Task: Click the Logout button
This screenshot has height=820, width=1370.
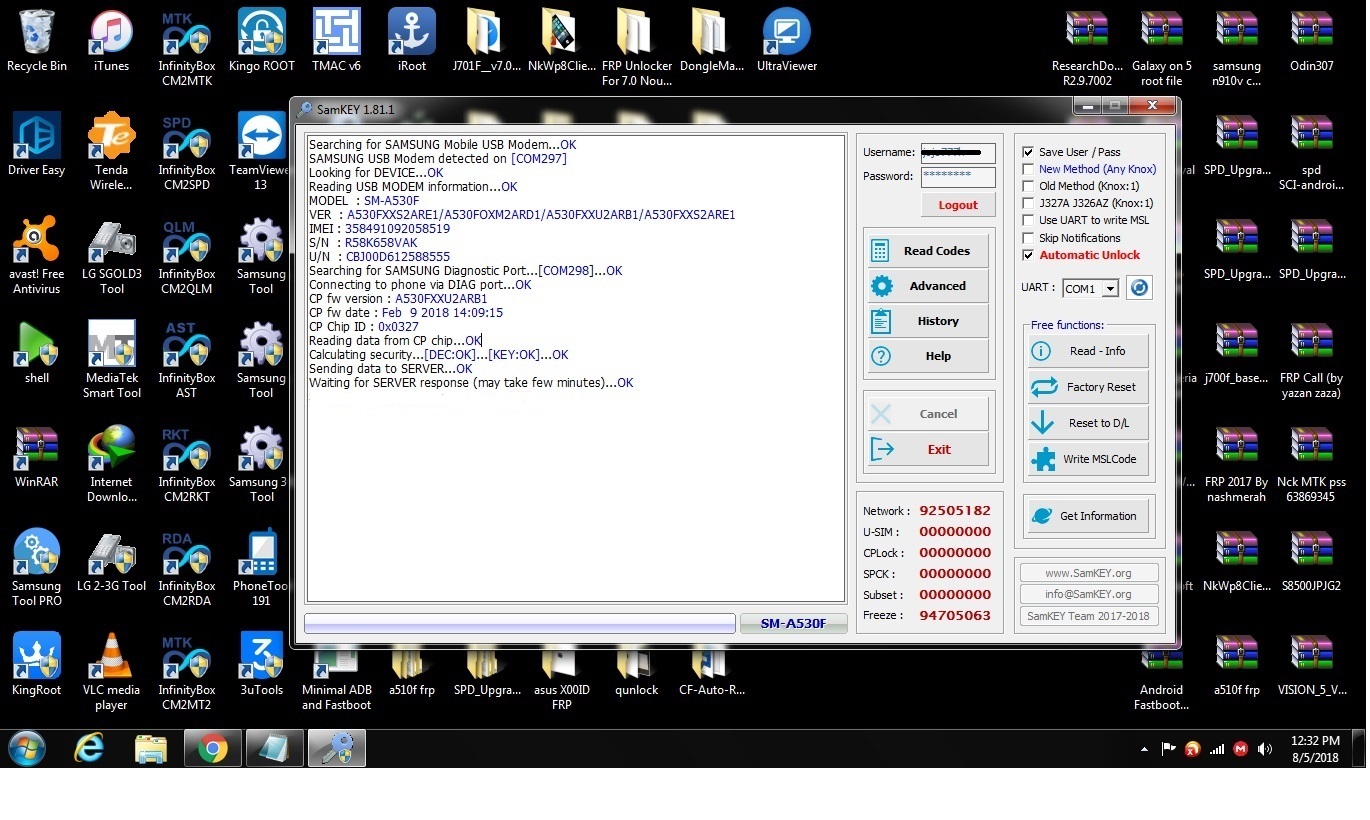Action: pos(958,205)
